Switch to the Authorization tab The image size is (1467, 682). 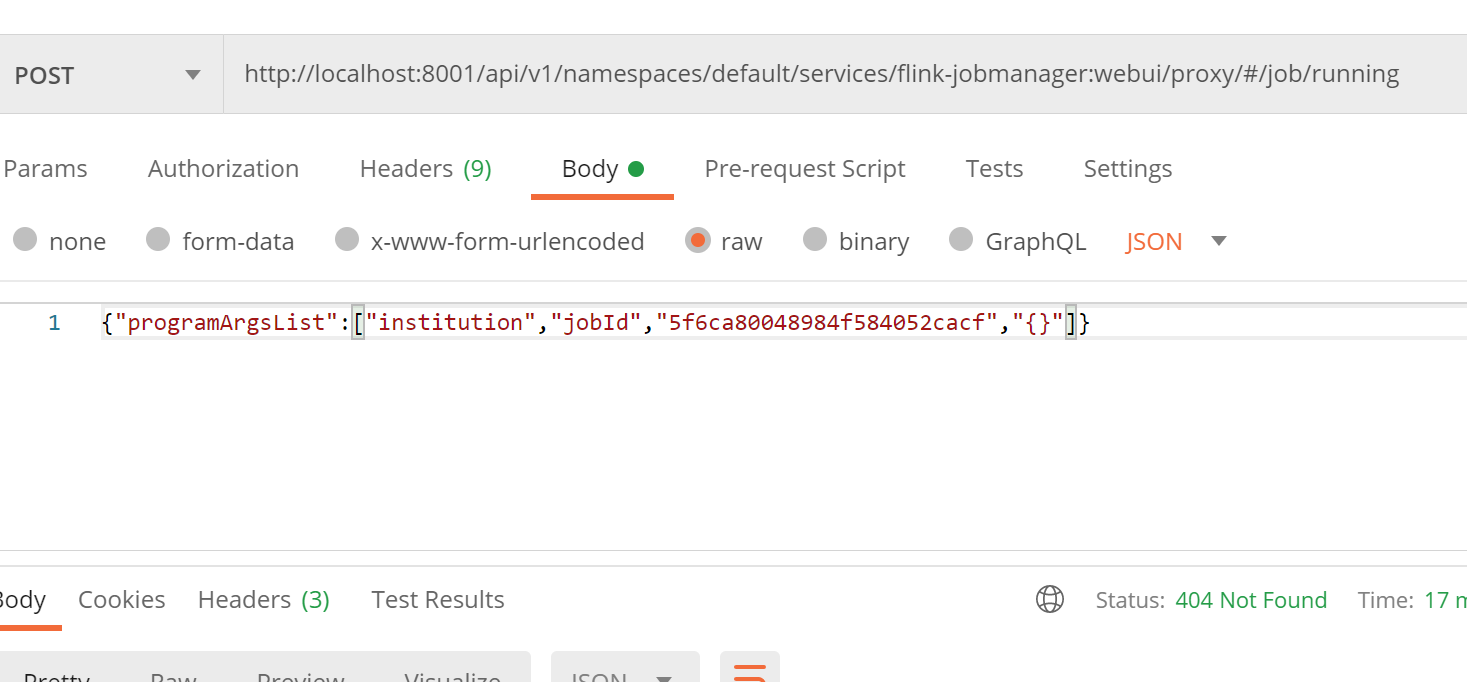(223, 169)
